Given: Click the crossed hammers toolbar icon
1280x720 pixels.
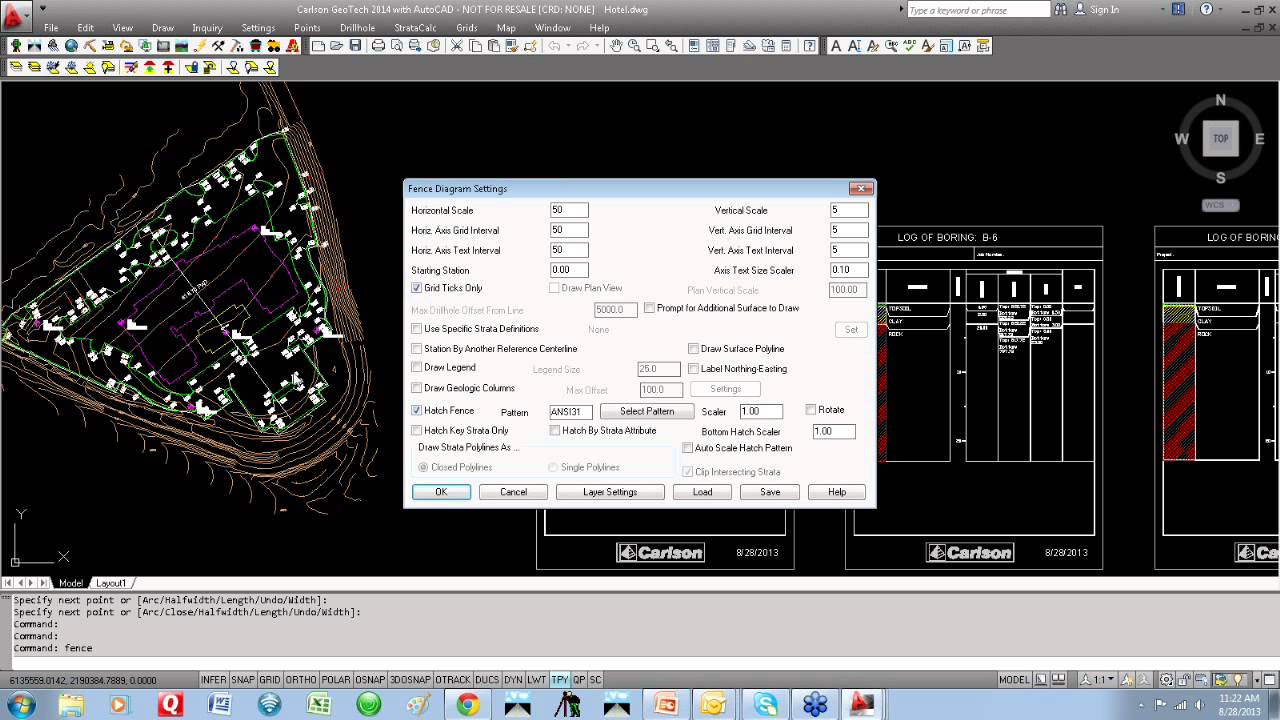Looking at the screenshot, I should pyautogui.click(x=217, y=46).
